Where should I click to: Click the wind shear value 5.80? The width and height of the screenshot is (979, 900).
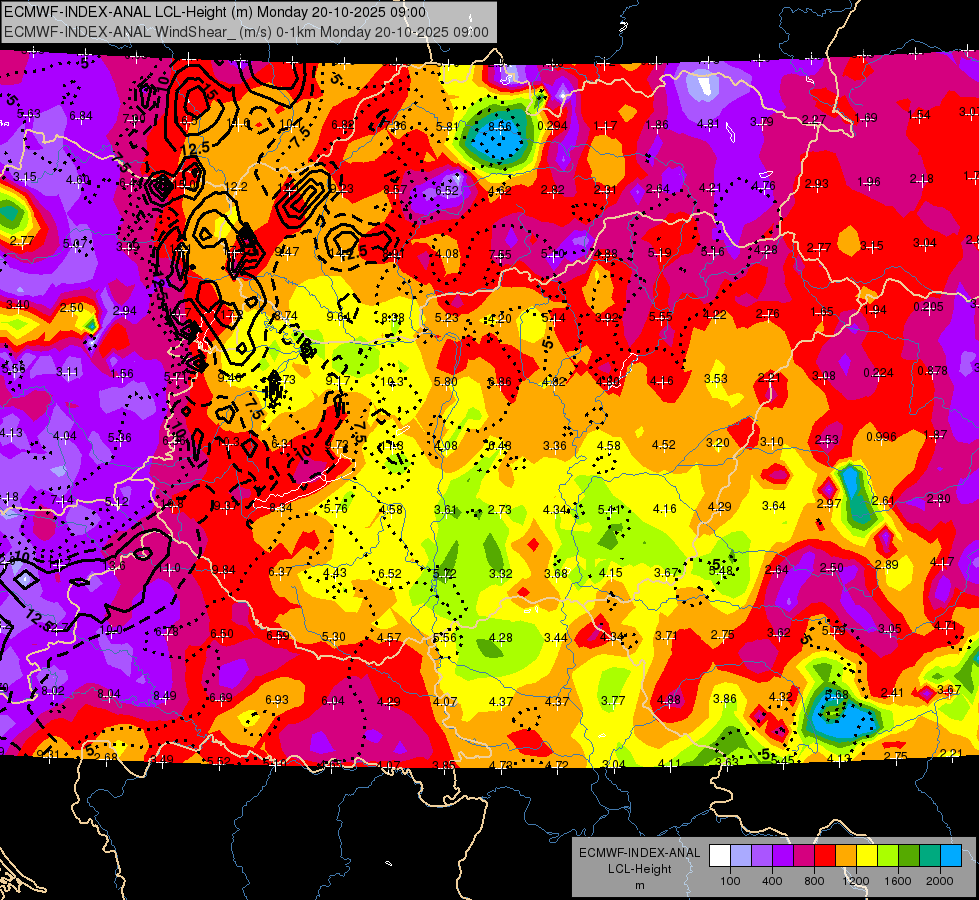(x=446, y=381)
